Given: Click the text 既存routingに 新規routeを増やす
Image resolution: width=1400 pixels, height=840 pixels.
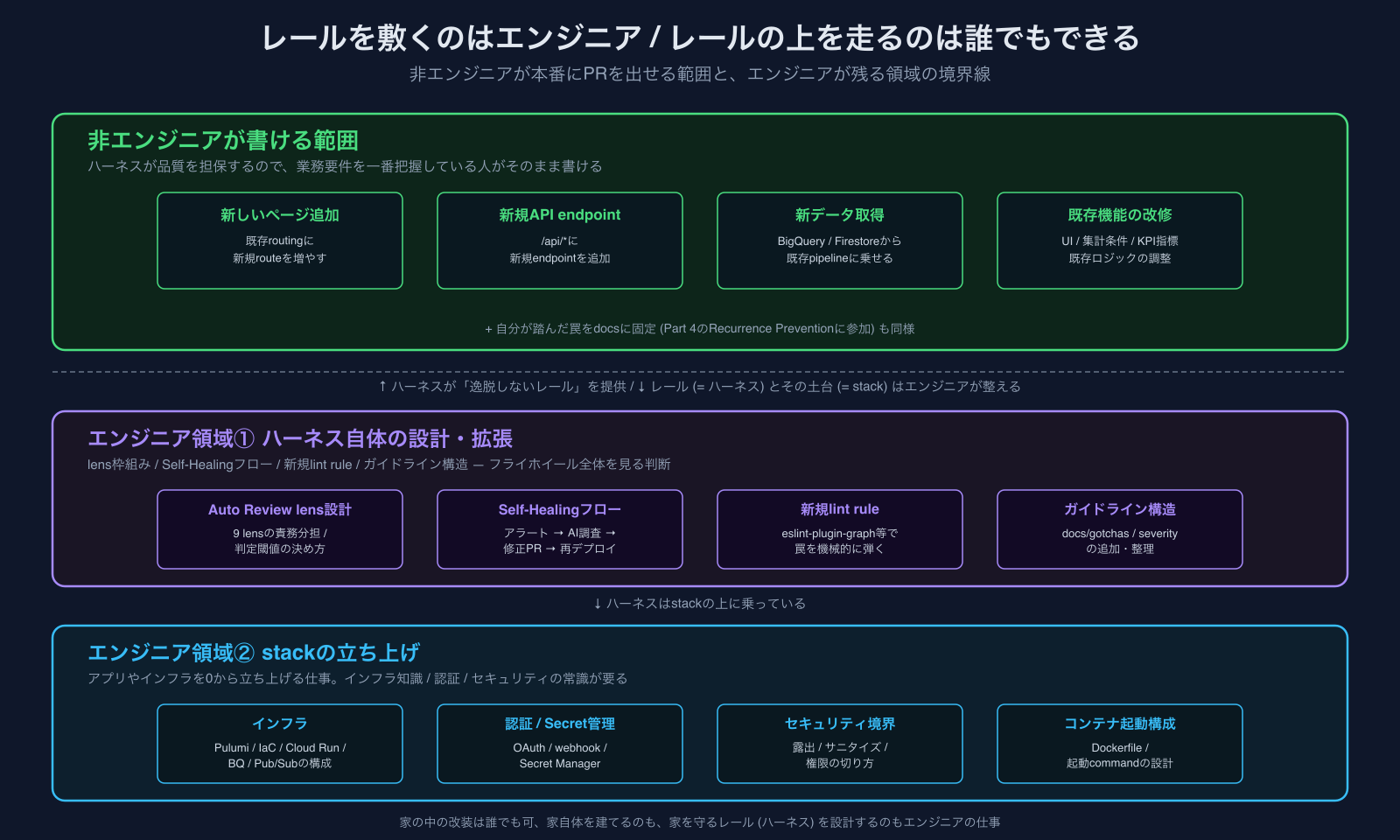Looking at the screenshot, I should click(280, 249).
